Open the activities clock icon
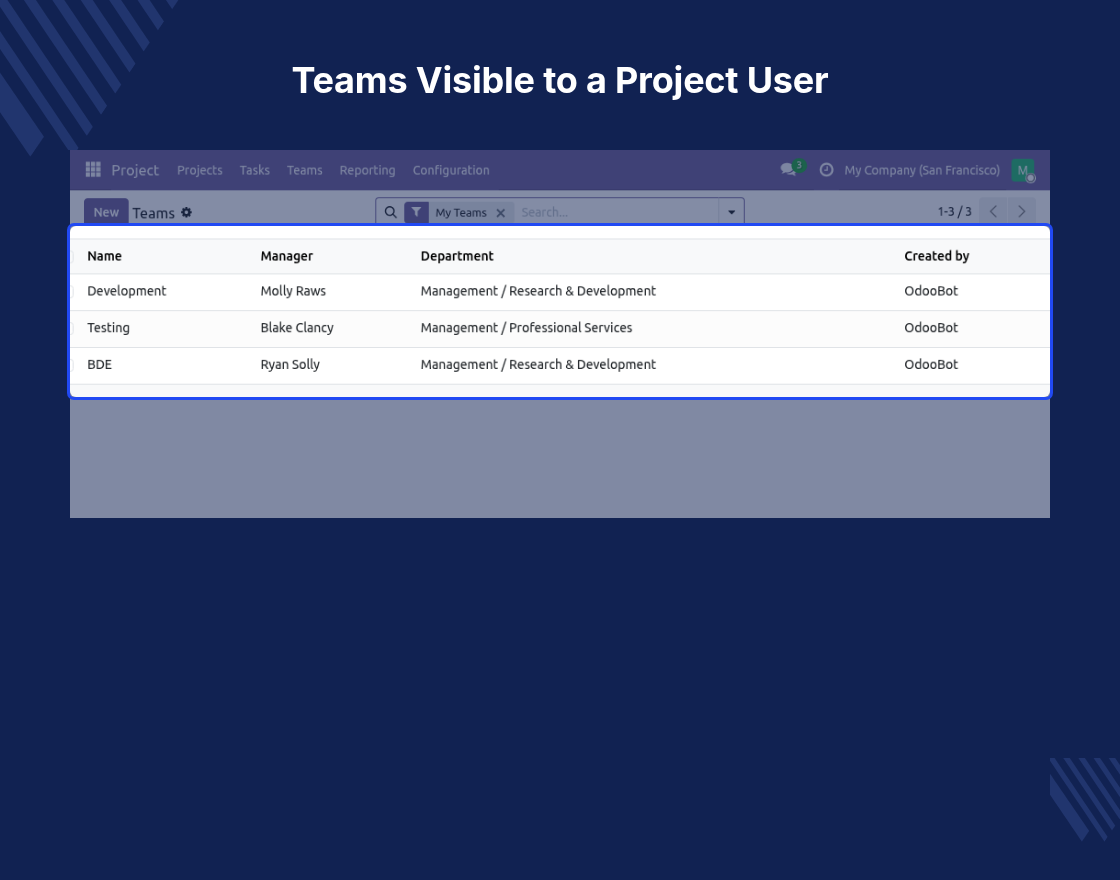This screenshot has width=1120, height=880. point(826,169)
